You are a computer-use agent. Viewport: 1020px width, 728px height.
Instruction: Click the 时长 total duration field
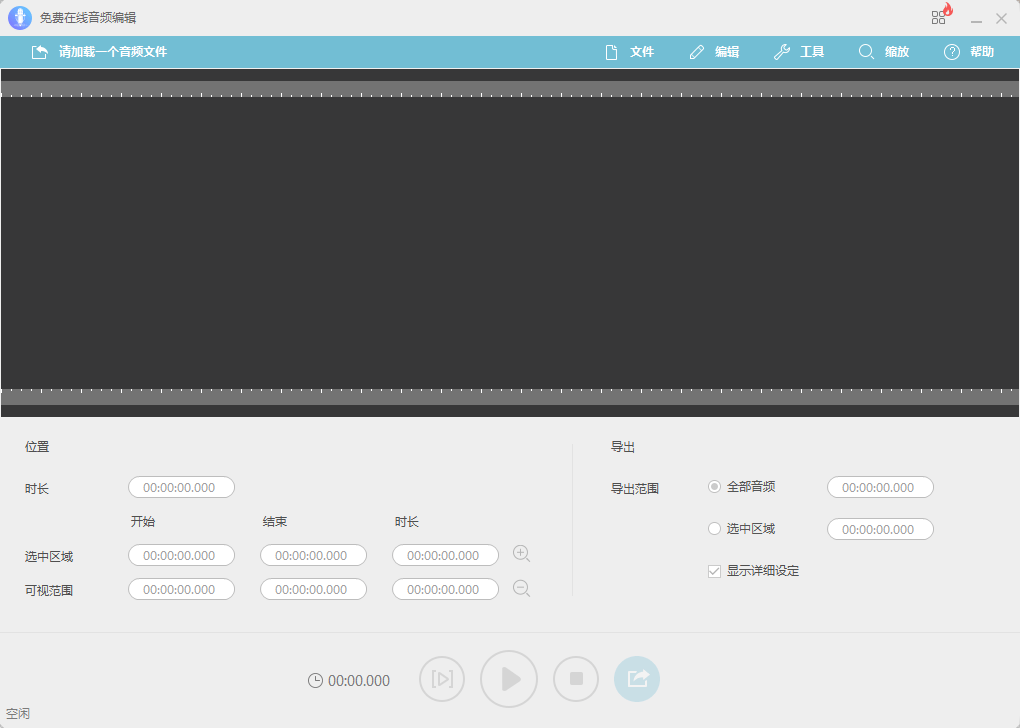[x=181, y=488]
